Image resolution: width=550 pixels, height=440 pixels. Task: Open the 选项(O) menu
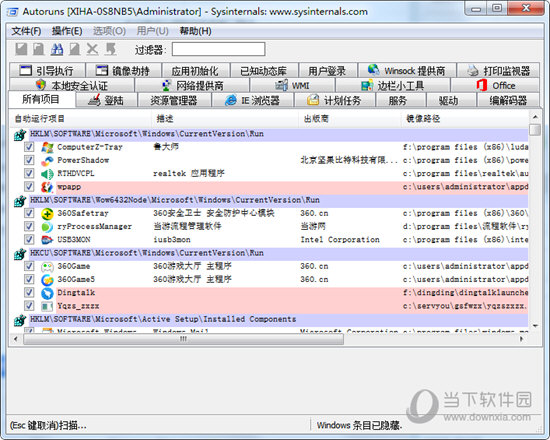coord(109,31)
